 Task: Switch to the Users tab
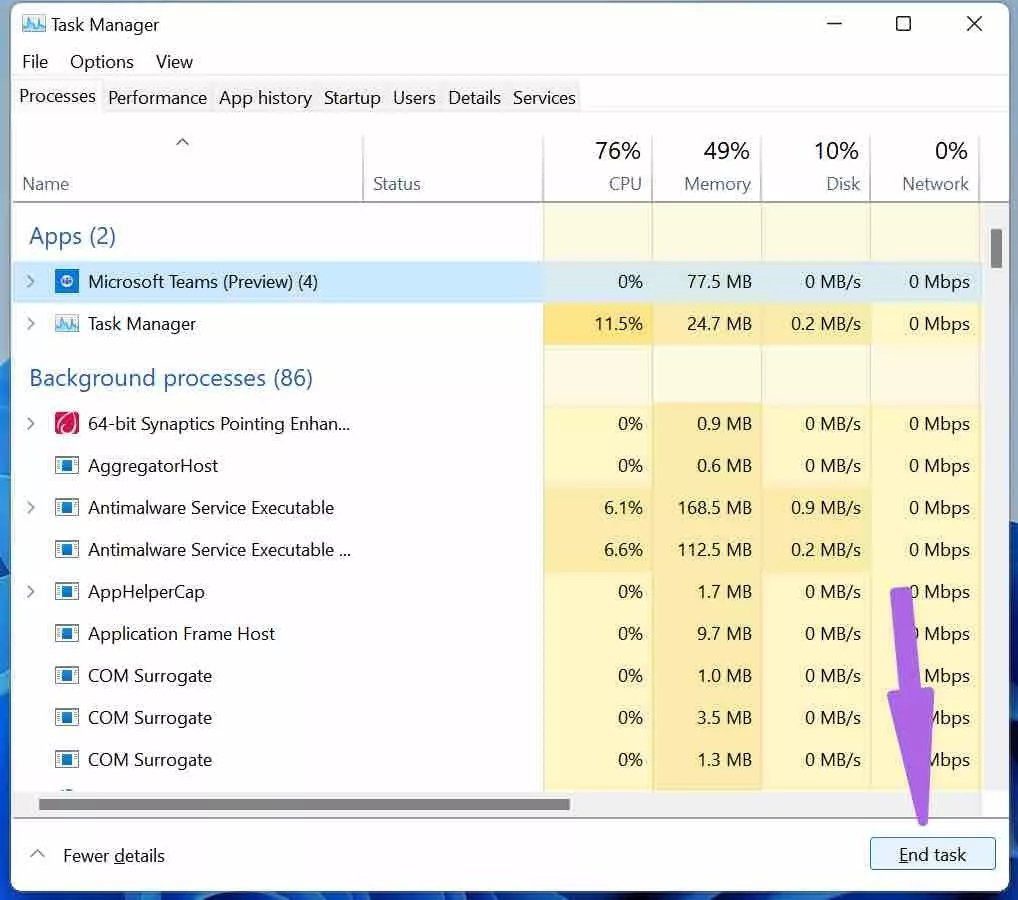tap(414, 98)
